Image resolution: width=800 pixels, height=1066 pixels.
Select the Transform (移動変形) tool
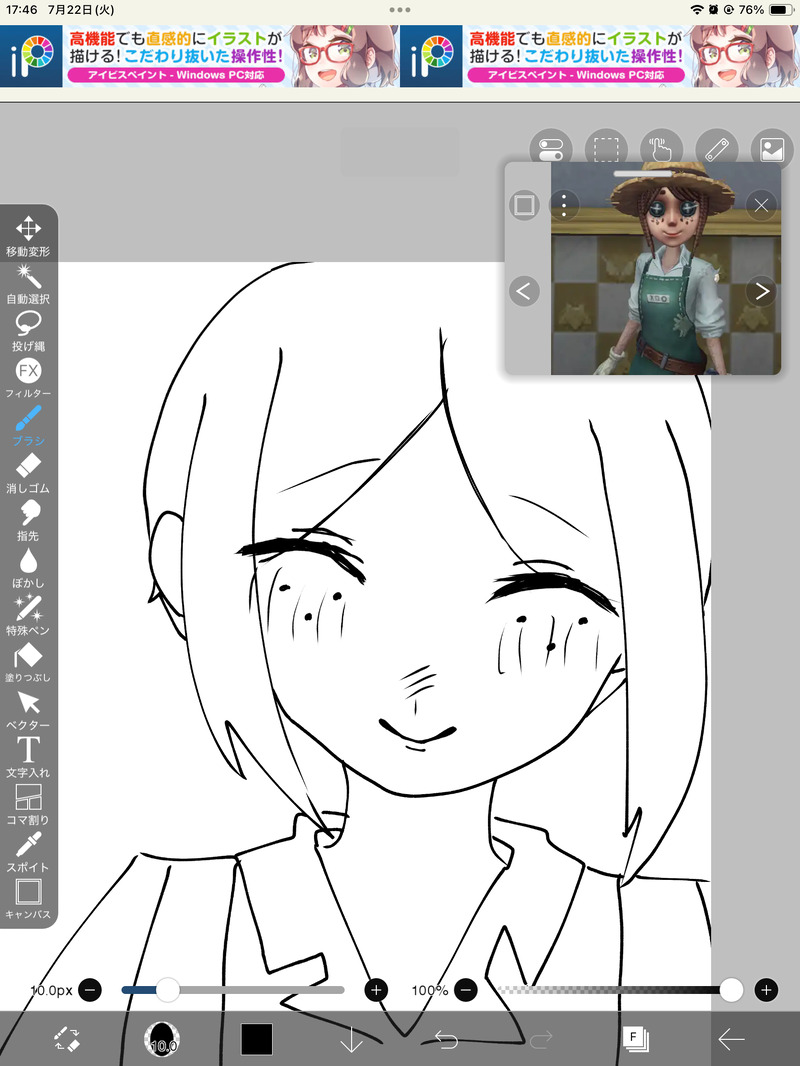pyautogui.click(x=28, y=236)
